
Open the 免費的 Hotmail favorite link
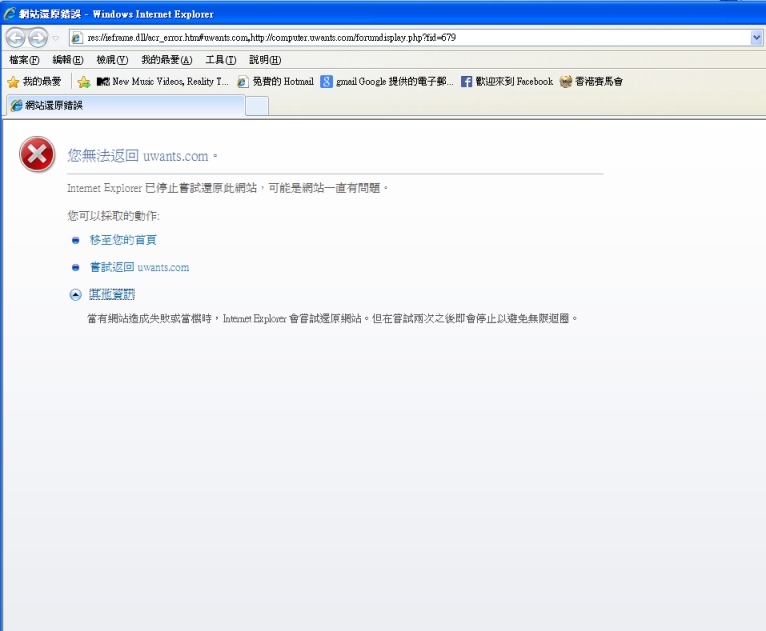[276, 82]
